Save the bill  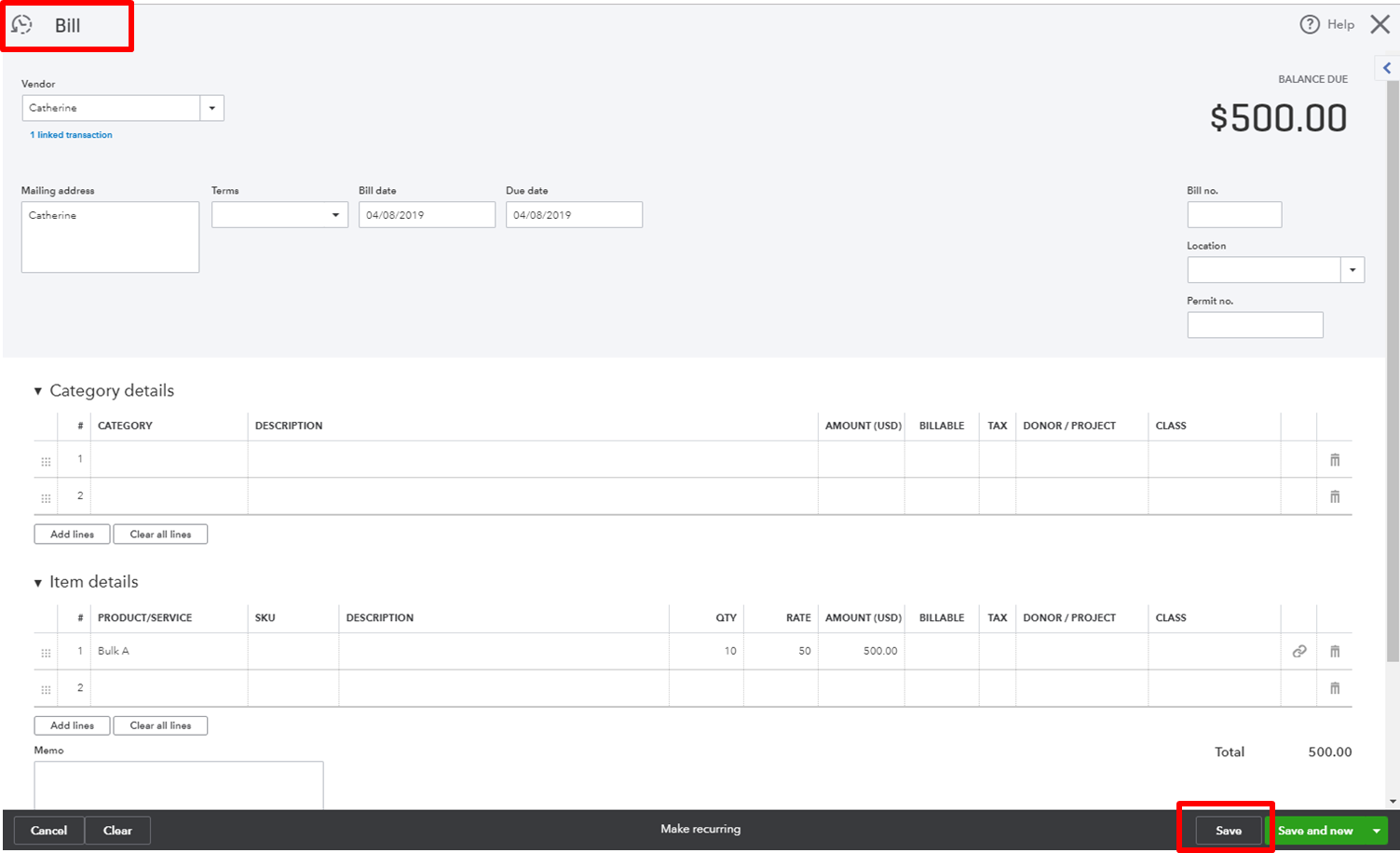(x=1228, y=830)
